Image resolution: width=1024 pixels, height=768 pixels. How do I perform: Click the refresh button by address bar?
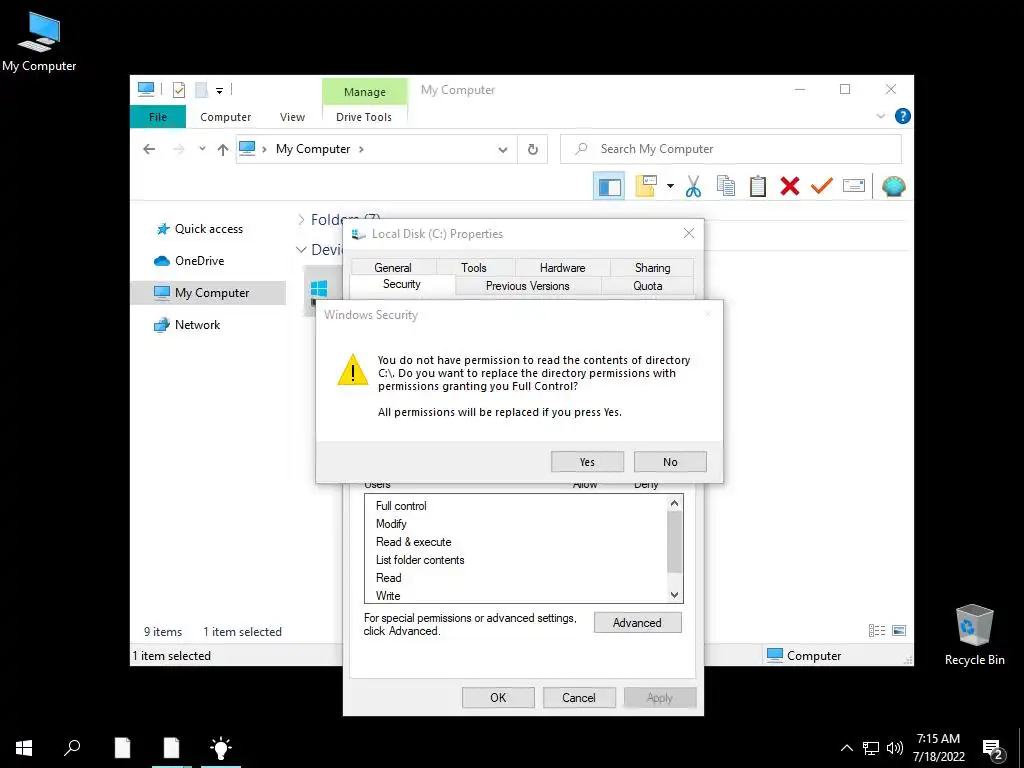point(533,150)
